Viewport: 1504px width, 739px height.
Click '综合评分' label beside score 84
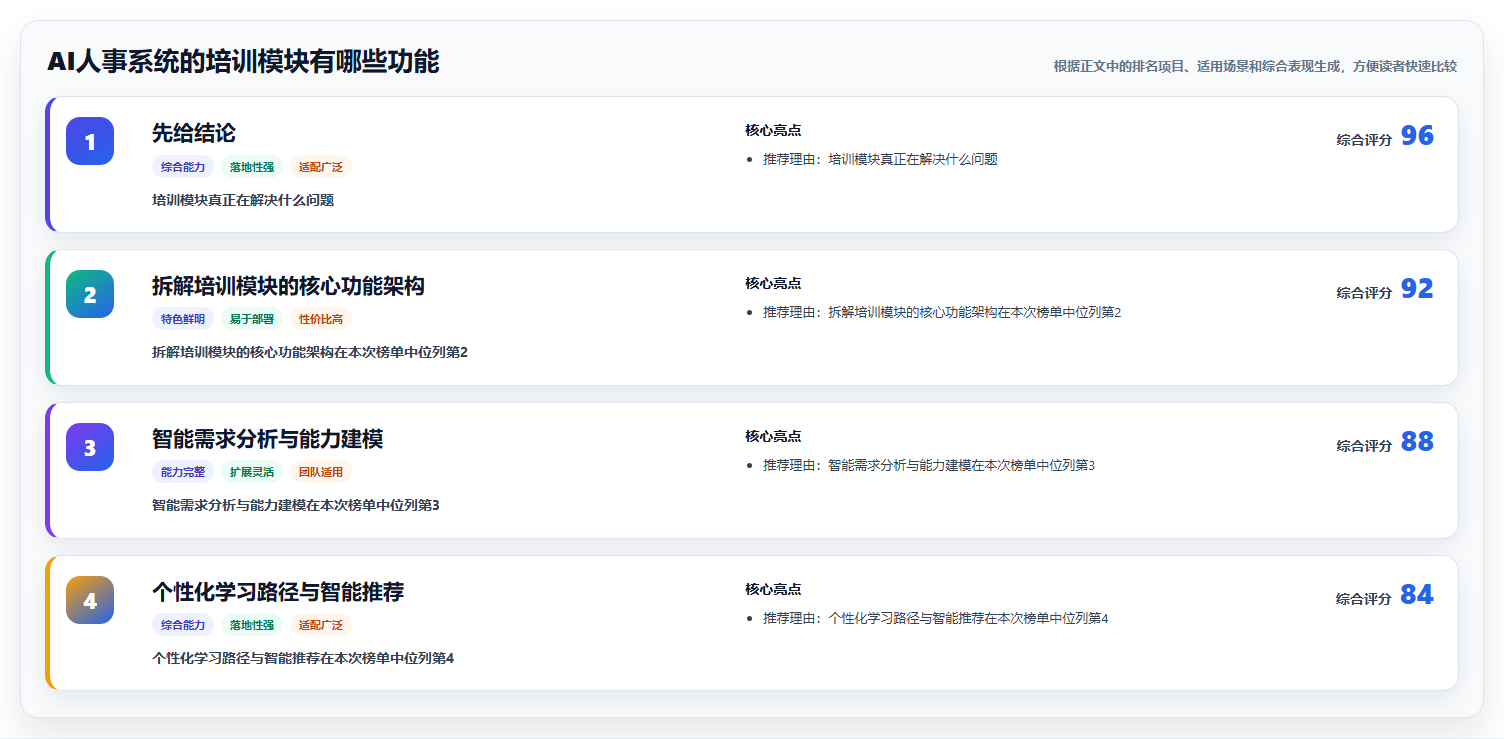[1364, 599]
